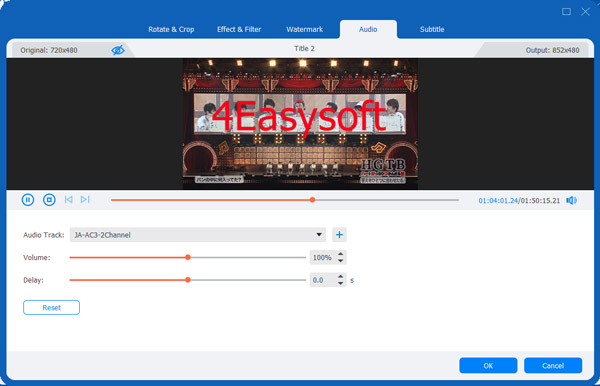The width and height of the screenshot is (600, 386).
Task: Click the delay value field
Action: click(323, 280)
